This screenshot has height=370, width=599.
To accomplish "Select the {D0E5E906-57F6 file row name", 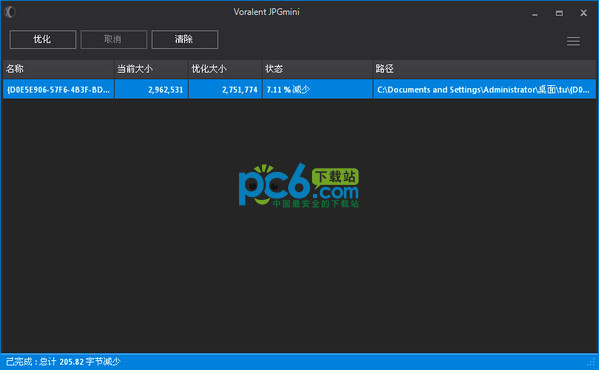I will click(58, 89).
